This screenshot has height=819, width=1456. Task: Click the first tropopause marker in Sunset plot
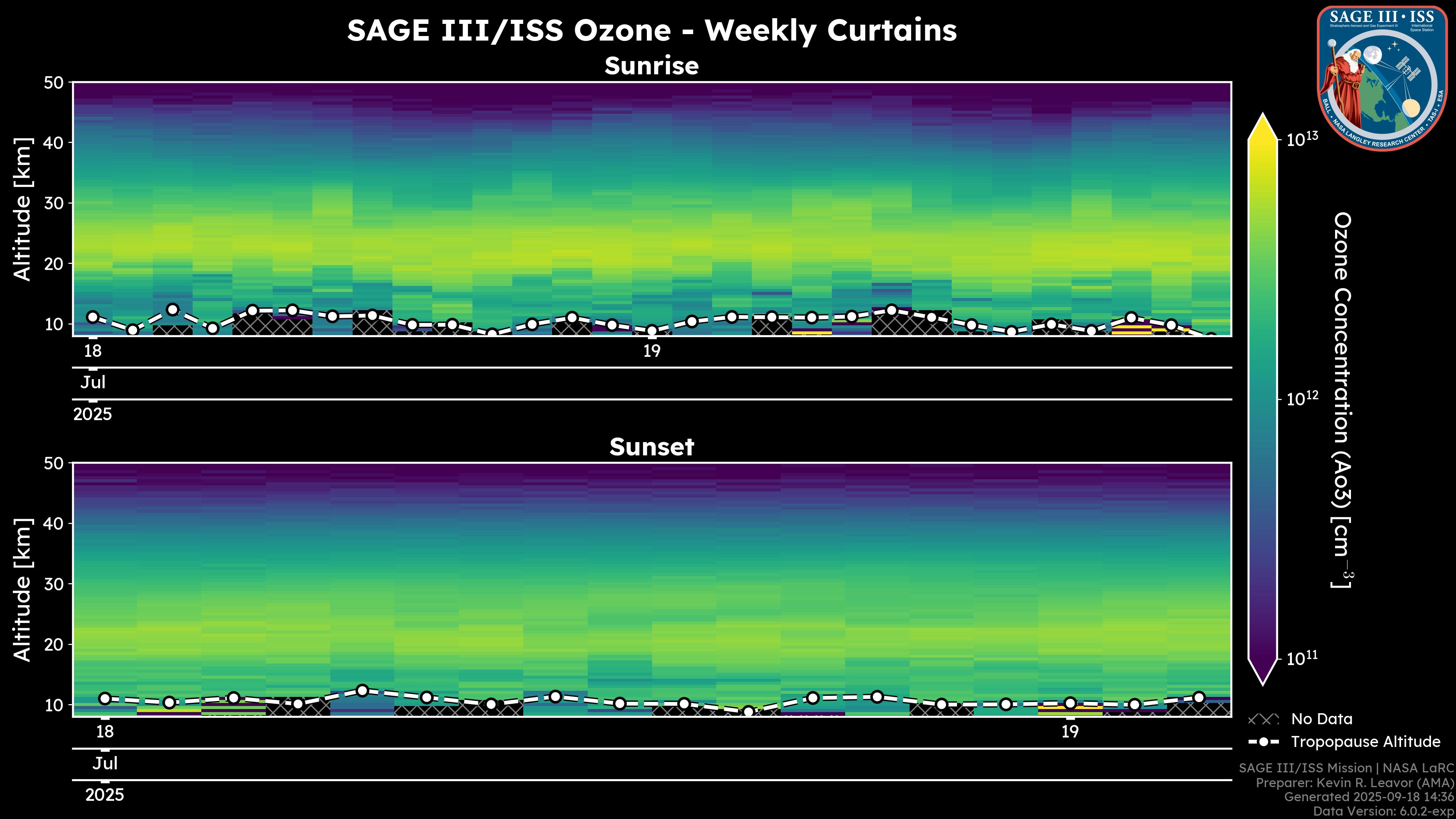[105, 698]
